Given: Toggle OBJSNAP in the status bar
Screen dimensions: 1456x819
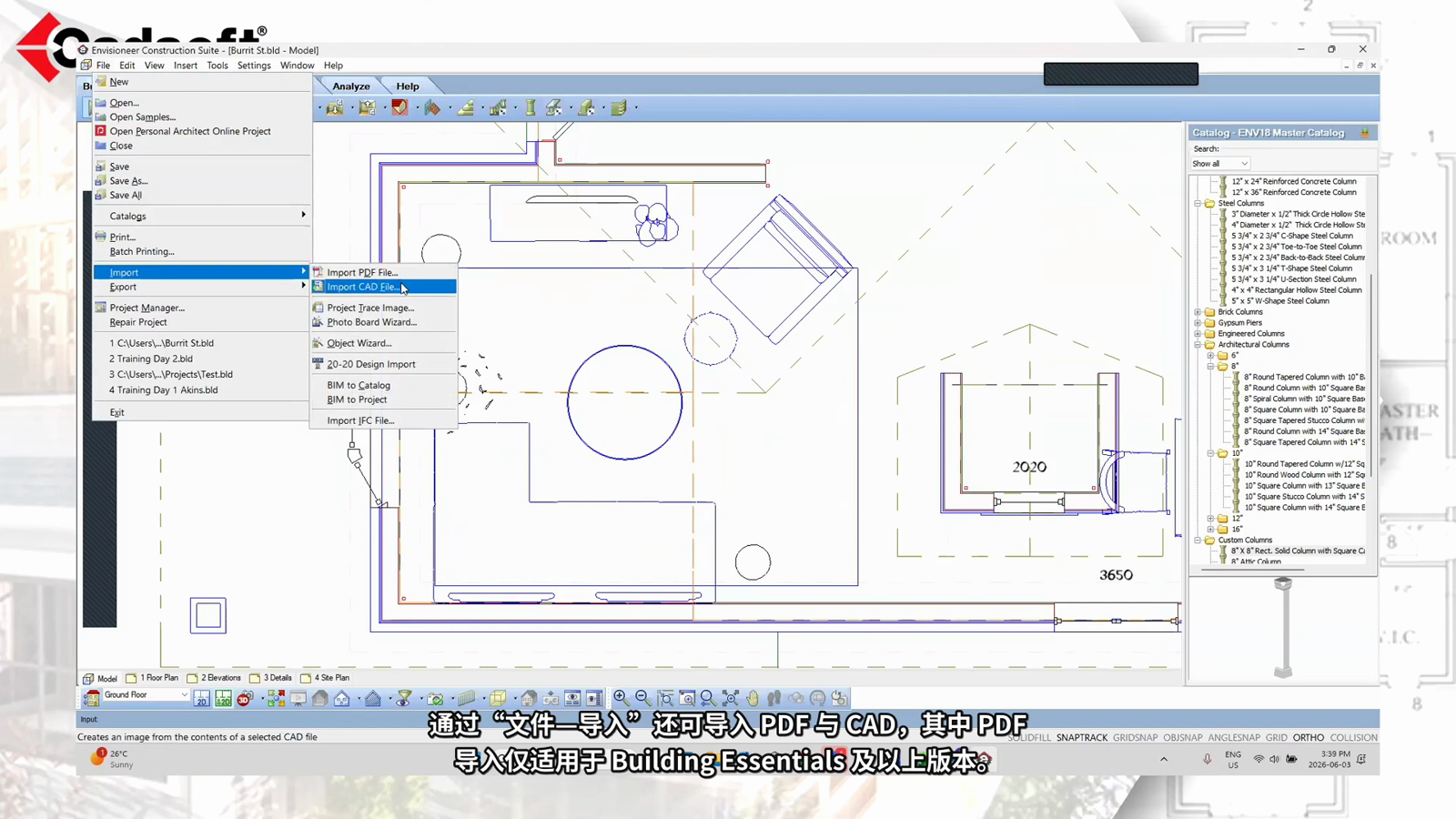Looking at the screenshot, I should click(1183, 737).
